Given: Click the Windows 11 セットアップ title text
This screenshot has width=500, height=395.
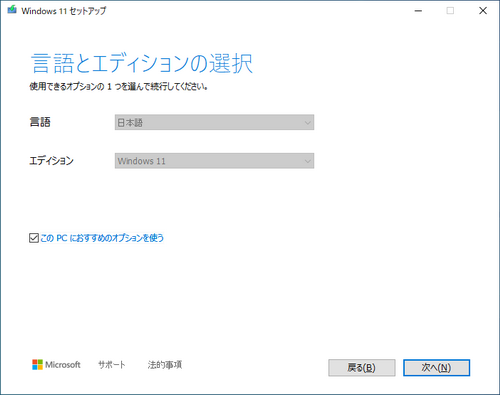Looking at the screenshot, I should tap(64, 11).
